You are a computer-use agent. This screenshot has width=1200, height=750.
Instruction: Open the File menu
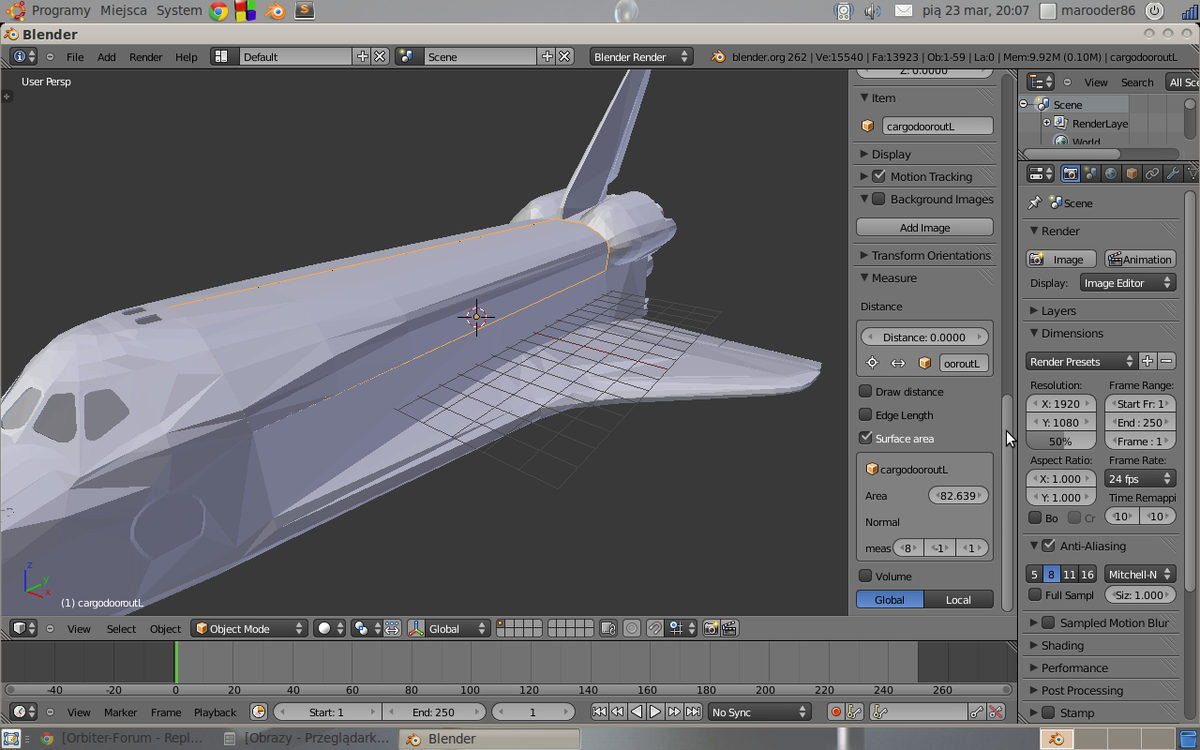pos(75,57)
